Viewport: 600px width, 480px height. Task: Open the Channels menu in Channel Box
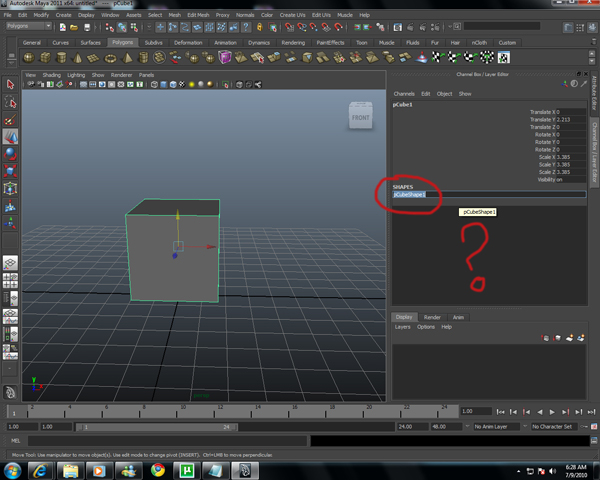coord(404,94)
